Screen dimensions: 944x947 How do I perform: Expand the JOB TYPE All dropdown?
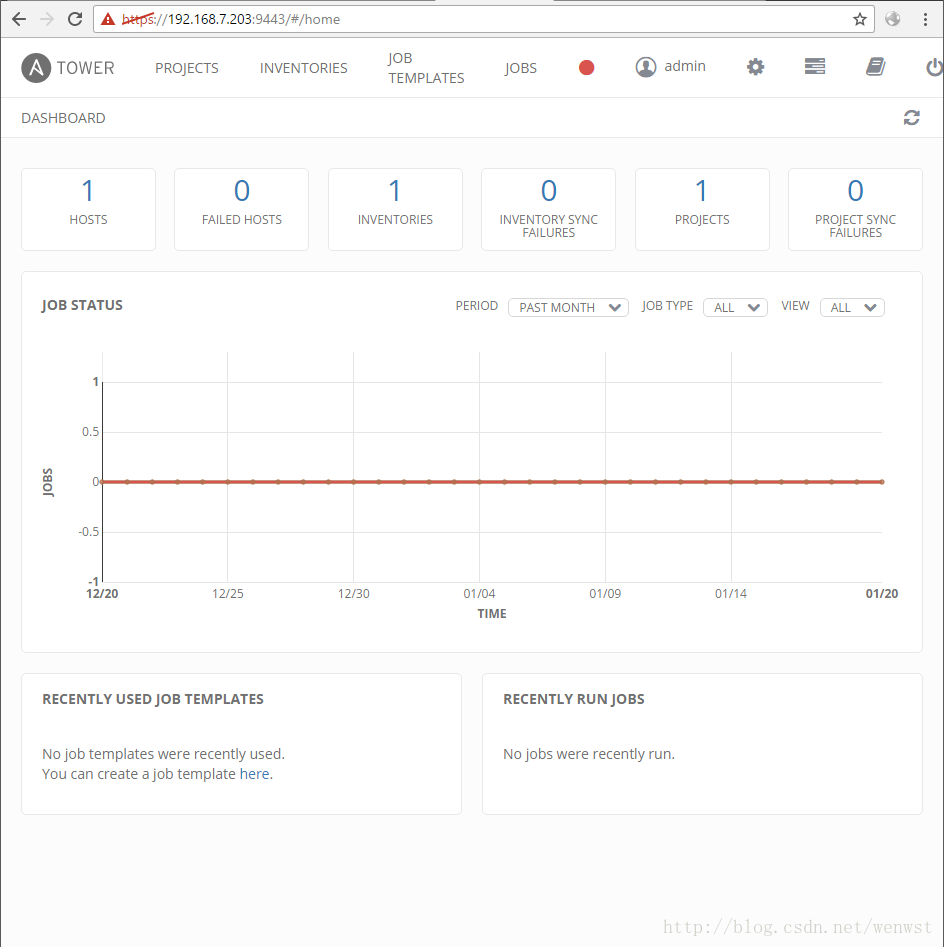tap(735, 307)
